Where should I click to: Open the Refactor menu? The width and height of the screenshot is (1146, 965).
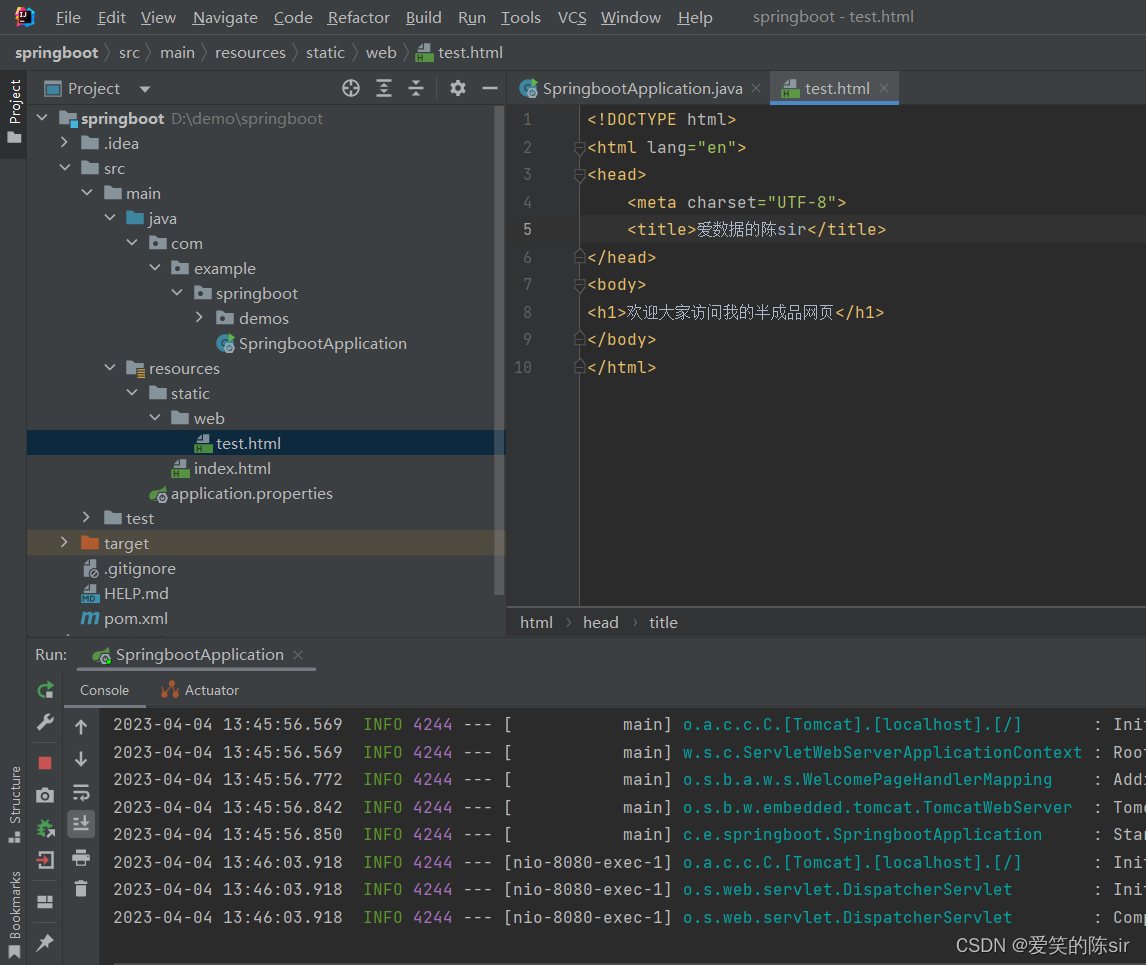coord(359,18)
